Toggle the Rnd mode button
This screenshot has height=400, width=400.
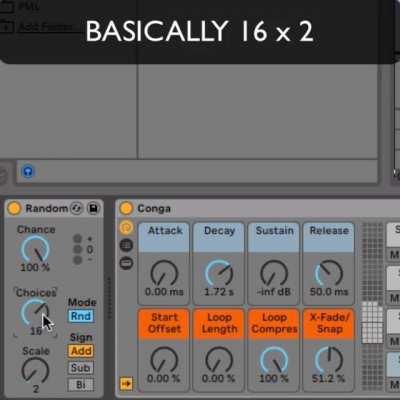point(81,316)
